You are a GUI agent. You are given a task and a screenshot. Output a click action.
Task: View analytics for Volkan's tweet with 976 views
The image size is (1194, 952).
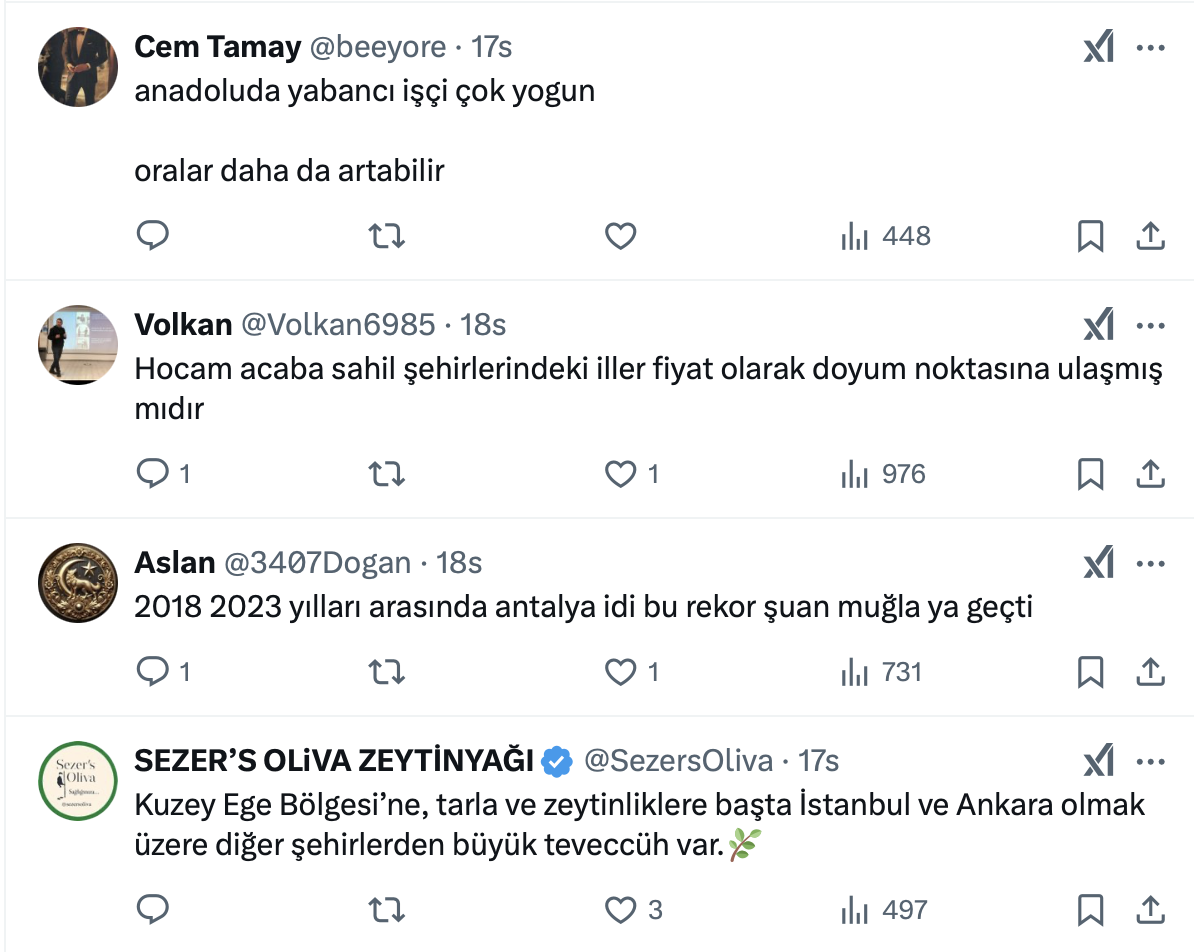point(884,474)
